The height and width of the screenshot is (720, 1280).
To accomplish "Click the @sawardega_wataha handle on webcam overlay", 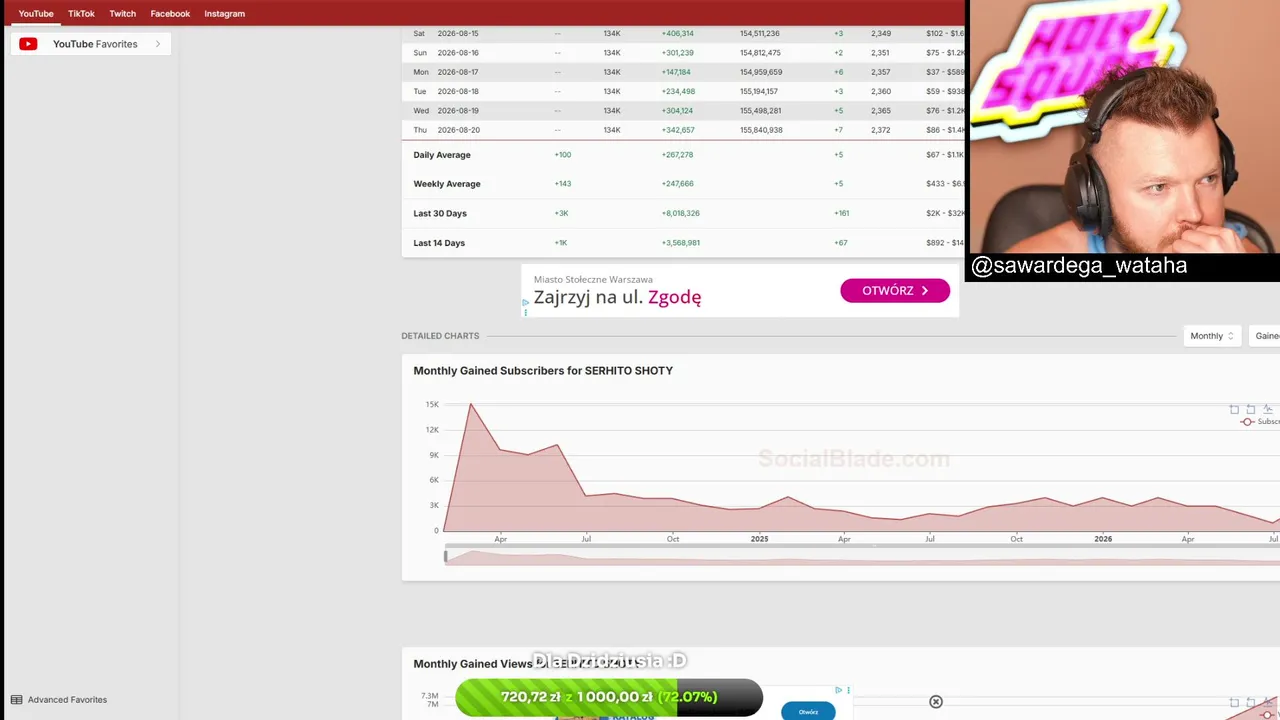I will click(x=1079, y=266).
